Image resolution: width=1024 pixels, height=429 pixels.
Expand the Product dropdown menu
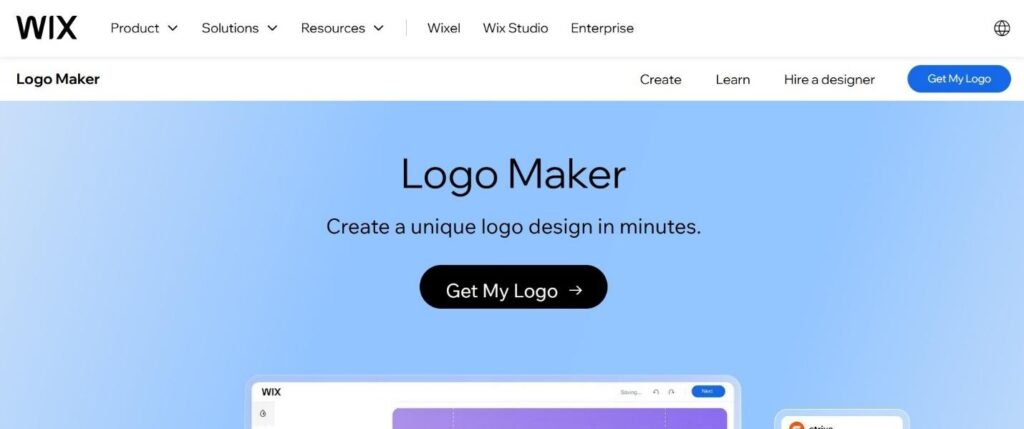click(x=144, y=28)
